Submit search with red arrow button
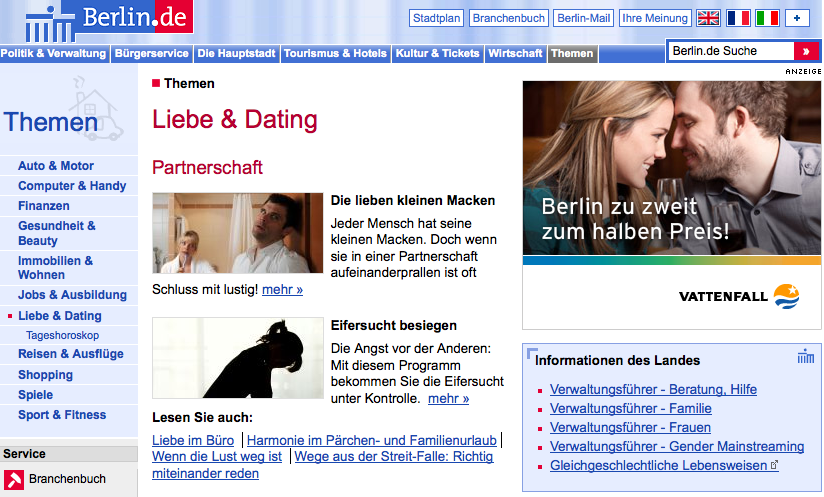The image size is (824, 497). click(806, 51)
